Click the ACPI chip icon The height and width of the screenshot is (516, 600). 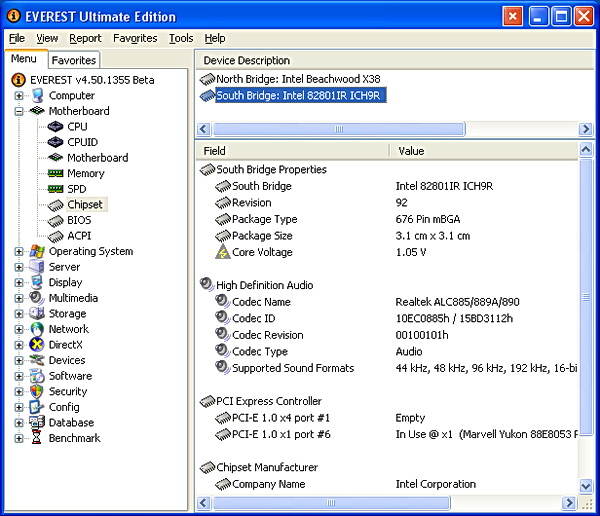56,237
